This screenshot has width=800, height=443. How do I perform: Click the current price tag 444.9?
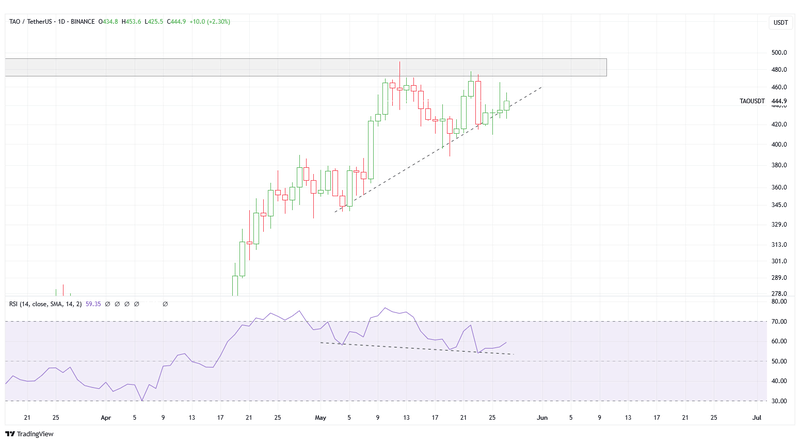(x=779, y=101)
